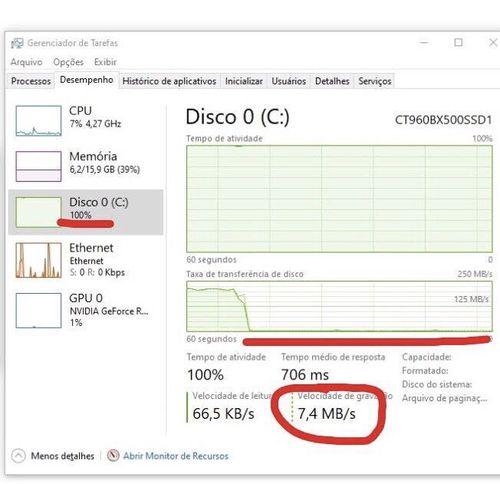Select Disco 0 (C:) in sidebar
The width and height of the screenshot is (500, 484).
pyautogui.click(x=86, y=212)
